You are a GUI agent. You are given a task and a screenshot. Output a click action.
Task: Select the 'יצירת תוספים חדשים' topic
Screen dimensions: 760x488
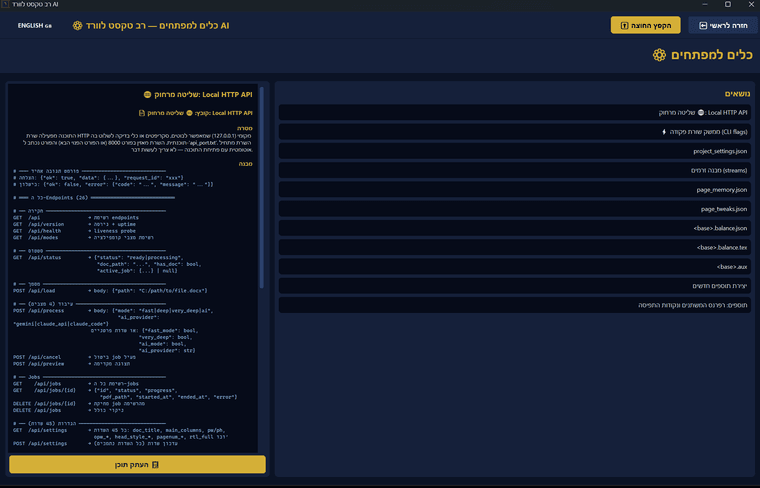click(514, 285)
